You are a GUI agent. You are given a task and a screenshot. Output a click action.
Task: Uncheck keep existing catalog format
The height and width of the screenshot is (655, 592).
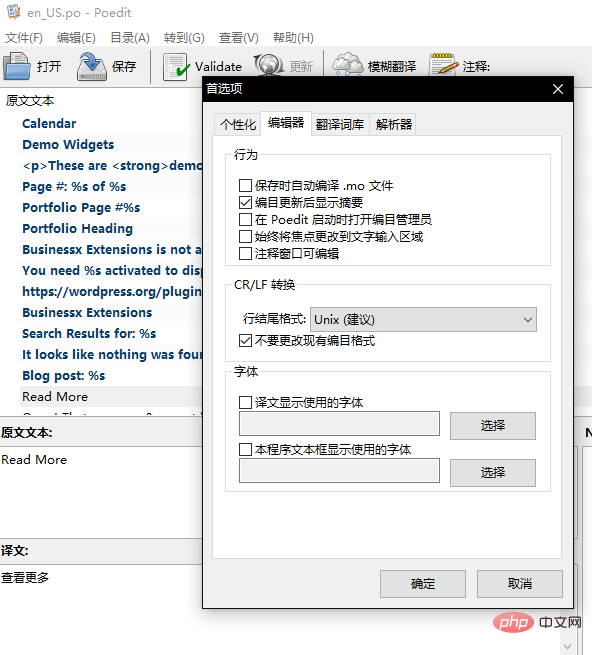click(245, 340)
